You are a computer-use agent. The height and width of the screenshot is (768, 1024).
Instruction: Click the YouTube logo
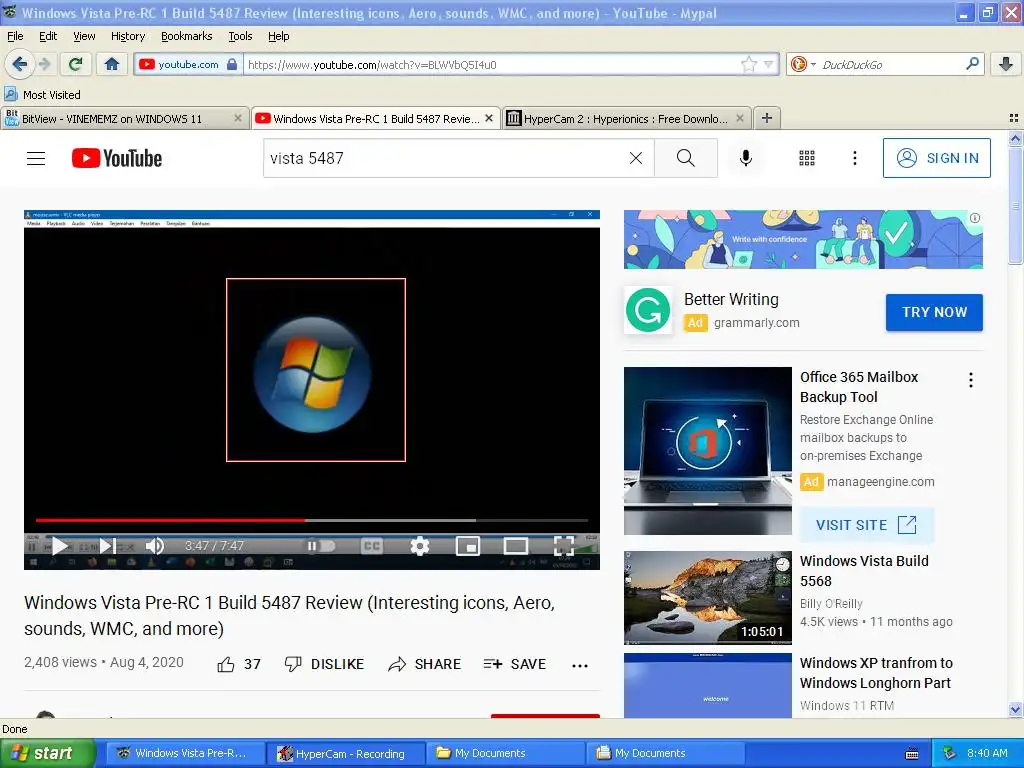[117, 158]
